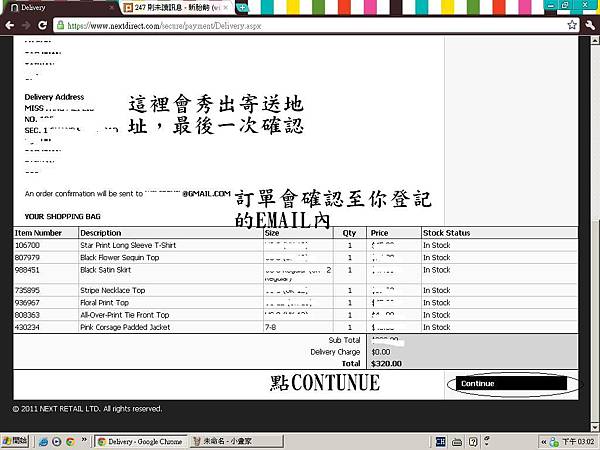Click the CH language bar indicator

click(x=440, y=442)
